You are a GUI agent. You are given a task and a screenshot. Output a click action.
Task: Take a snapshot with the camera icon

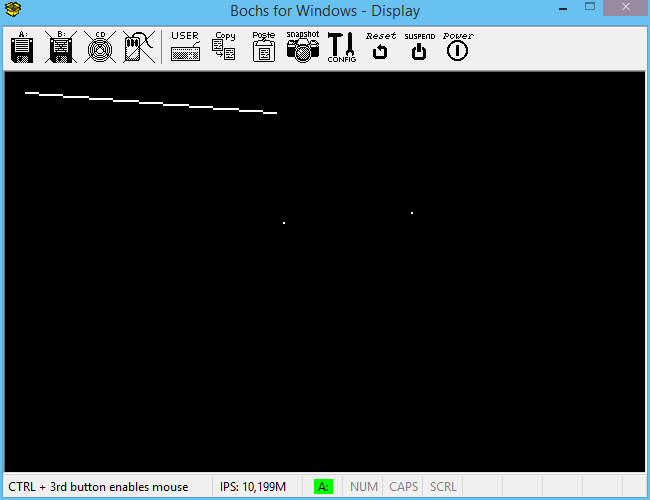[x=303, y=47]
